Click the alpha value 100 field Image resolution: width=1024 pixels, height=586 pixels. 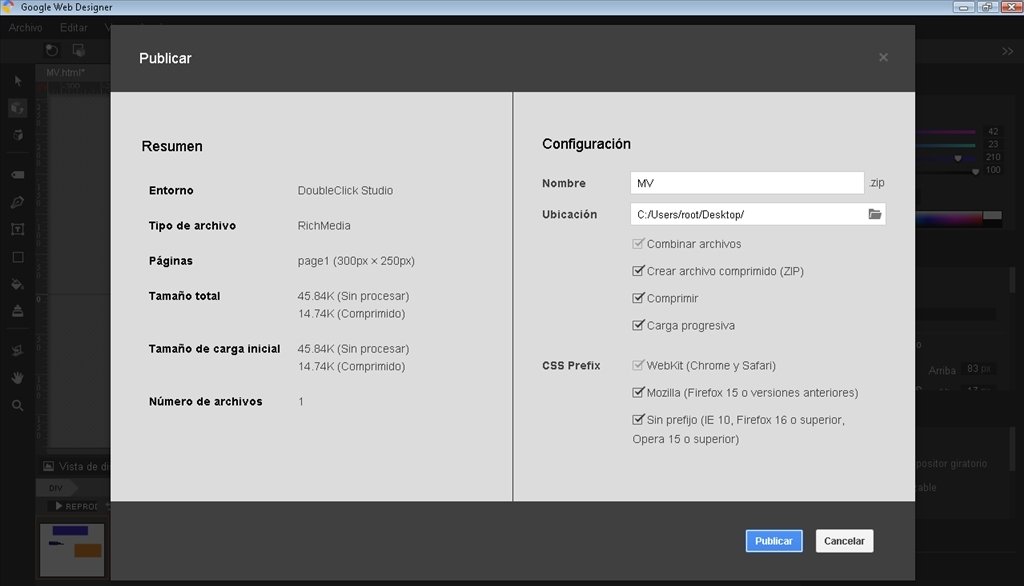pos(993,170)
